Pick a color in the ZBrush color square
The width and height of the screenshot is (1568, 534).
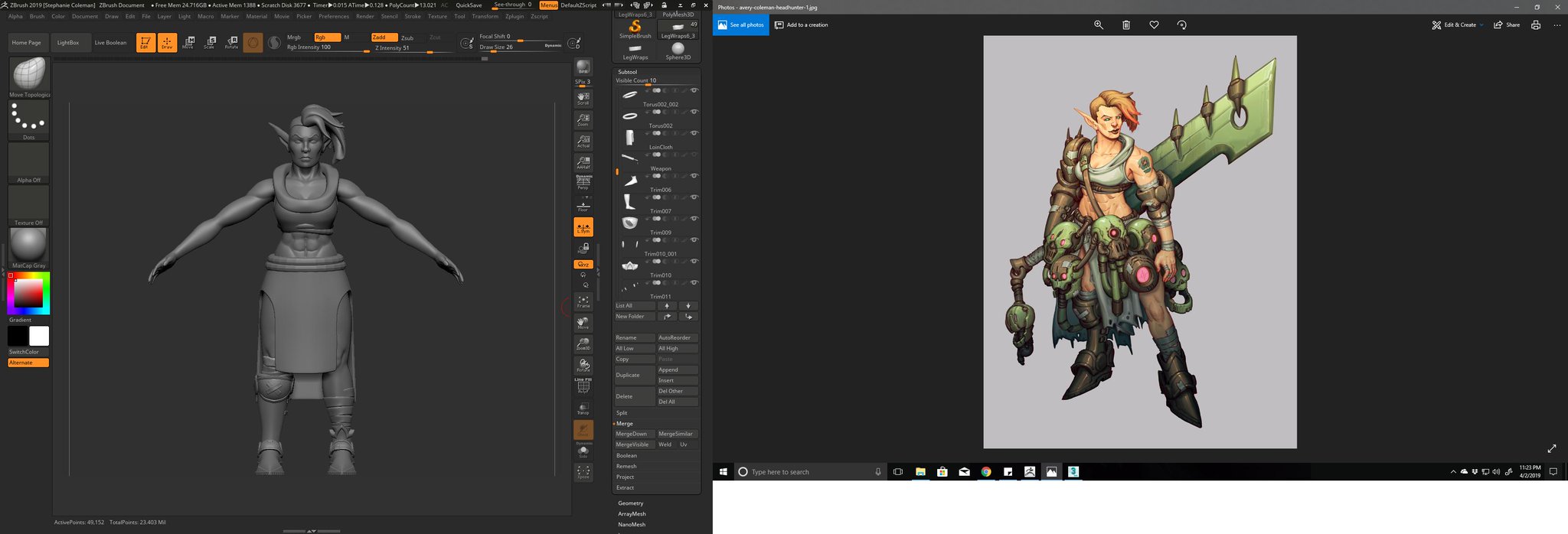[28, 293]
